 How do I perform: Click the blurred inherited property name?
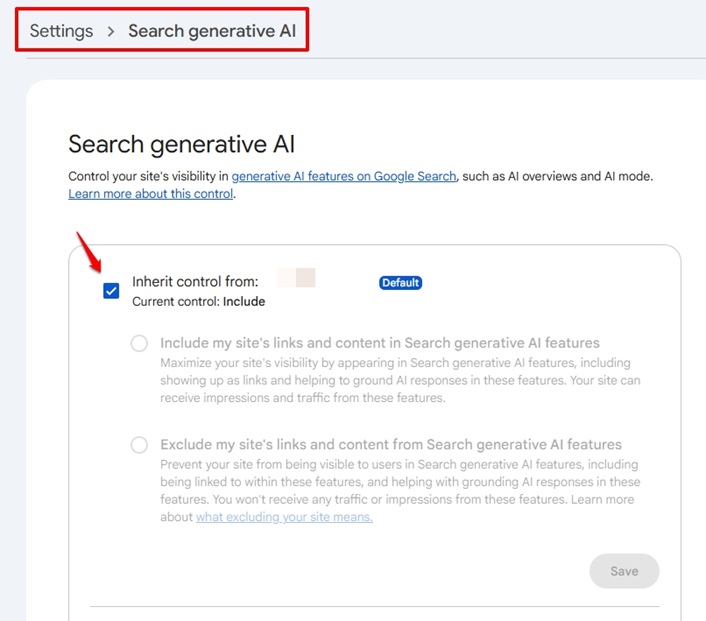(x=296, y=277)
